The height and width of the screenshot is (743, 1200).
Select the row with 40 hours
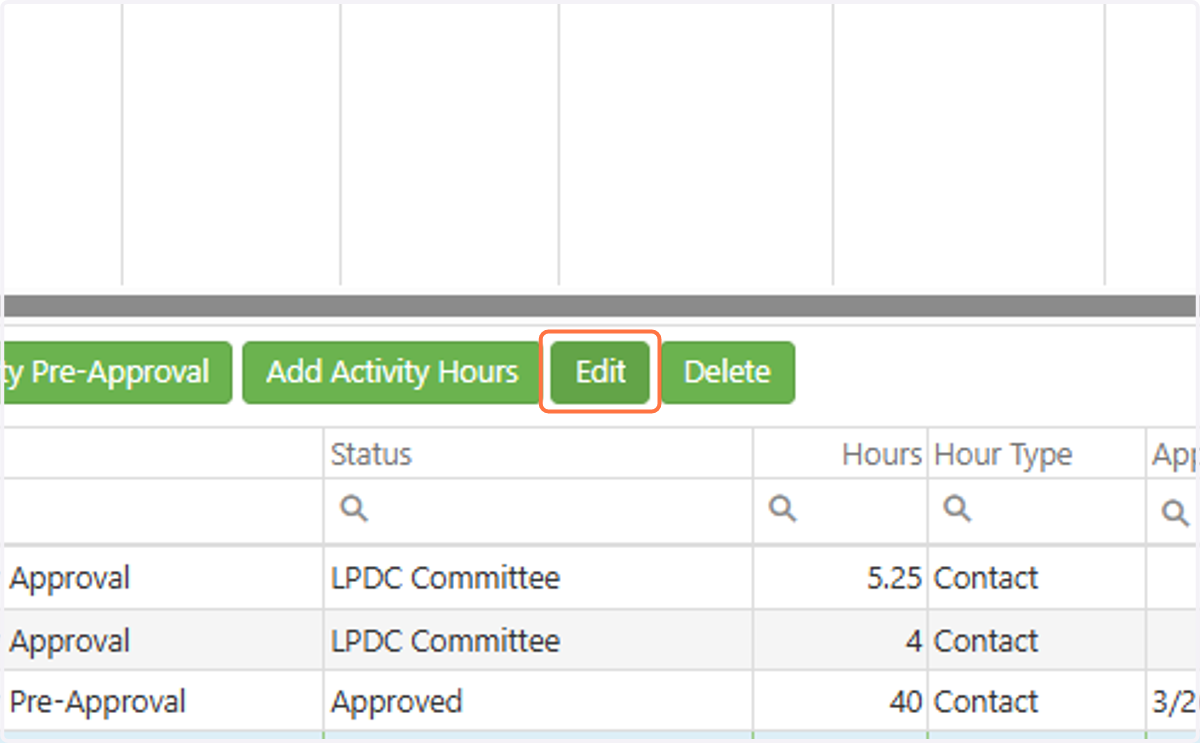[600, 702]
